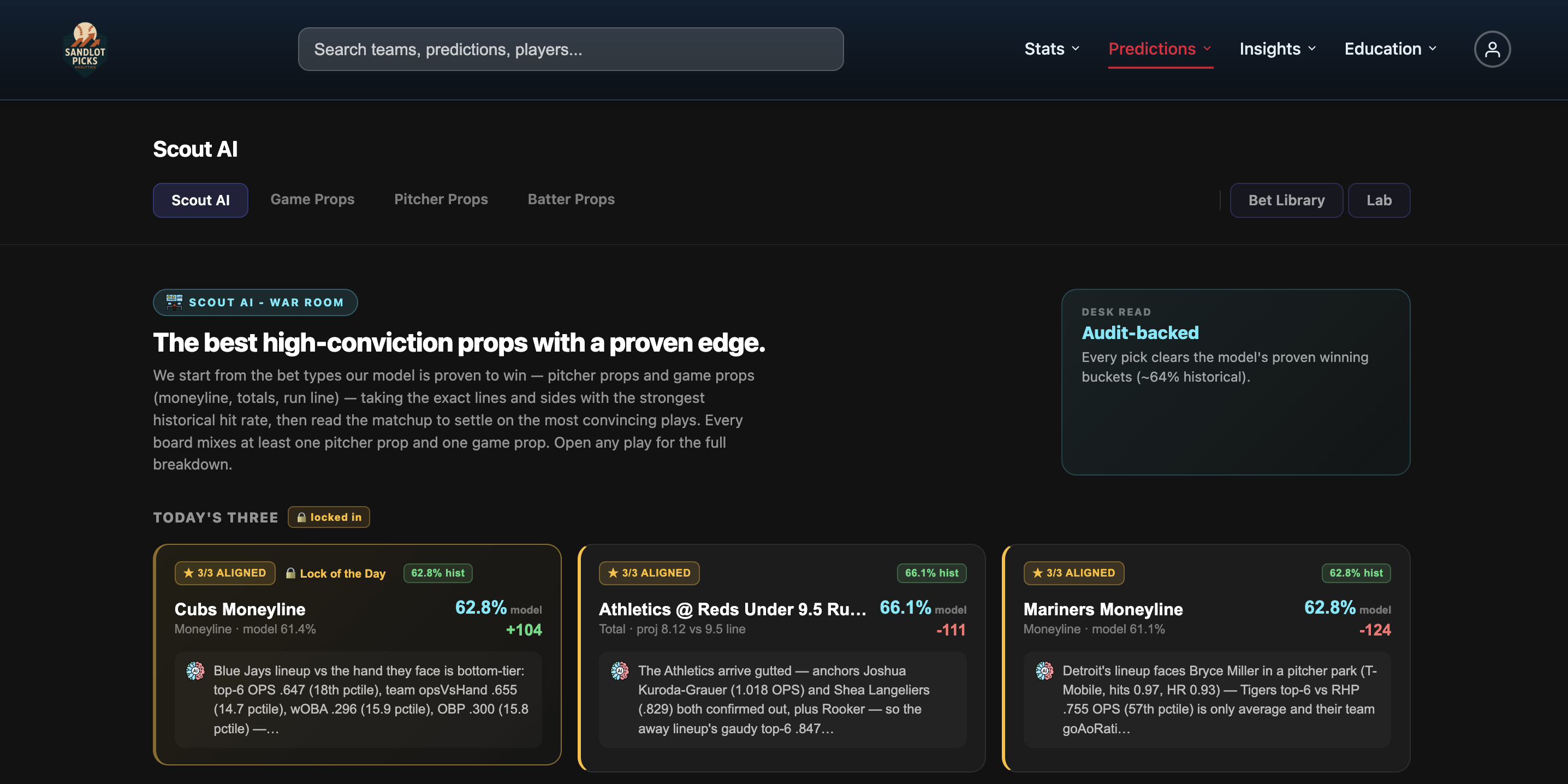Image resolution: width=1568 pixels, height=784 pixels.
Task: Open the Athletics @ Reds Under 9.5 pick
Action: point(732,609)
